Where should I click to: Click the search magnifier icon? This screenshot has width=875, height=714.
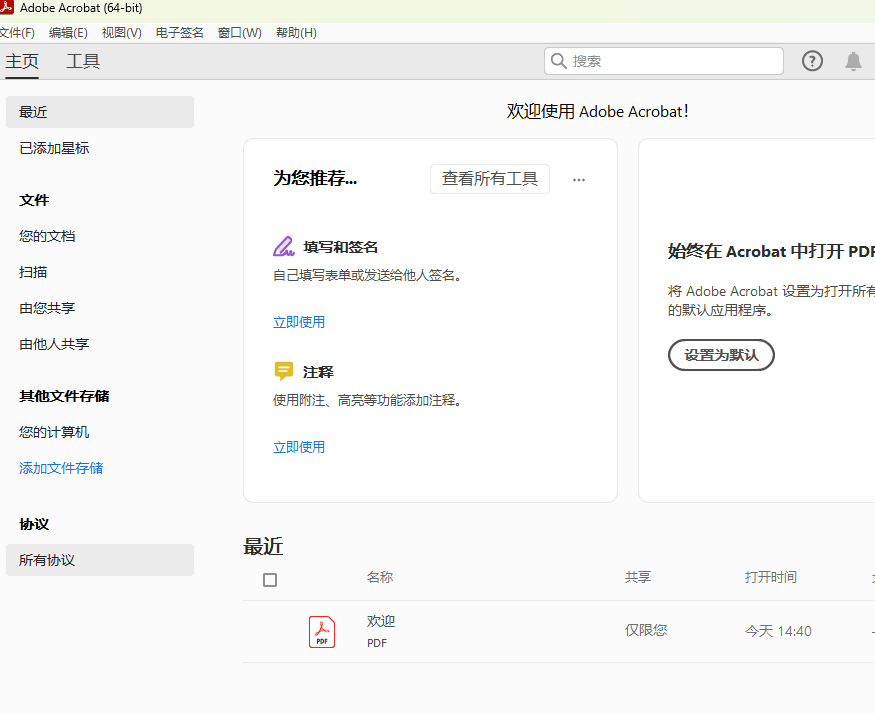pyautogui.click(x=559, y=61)
